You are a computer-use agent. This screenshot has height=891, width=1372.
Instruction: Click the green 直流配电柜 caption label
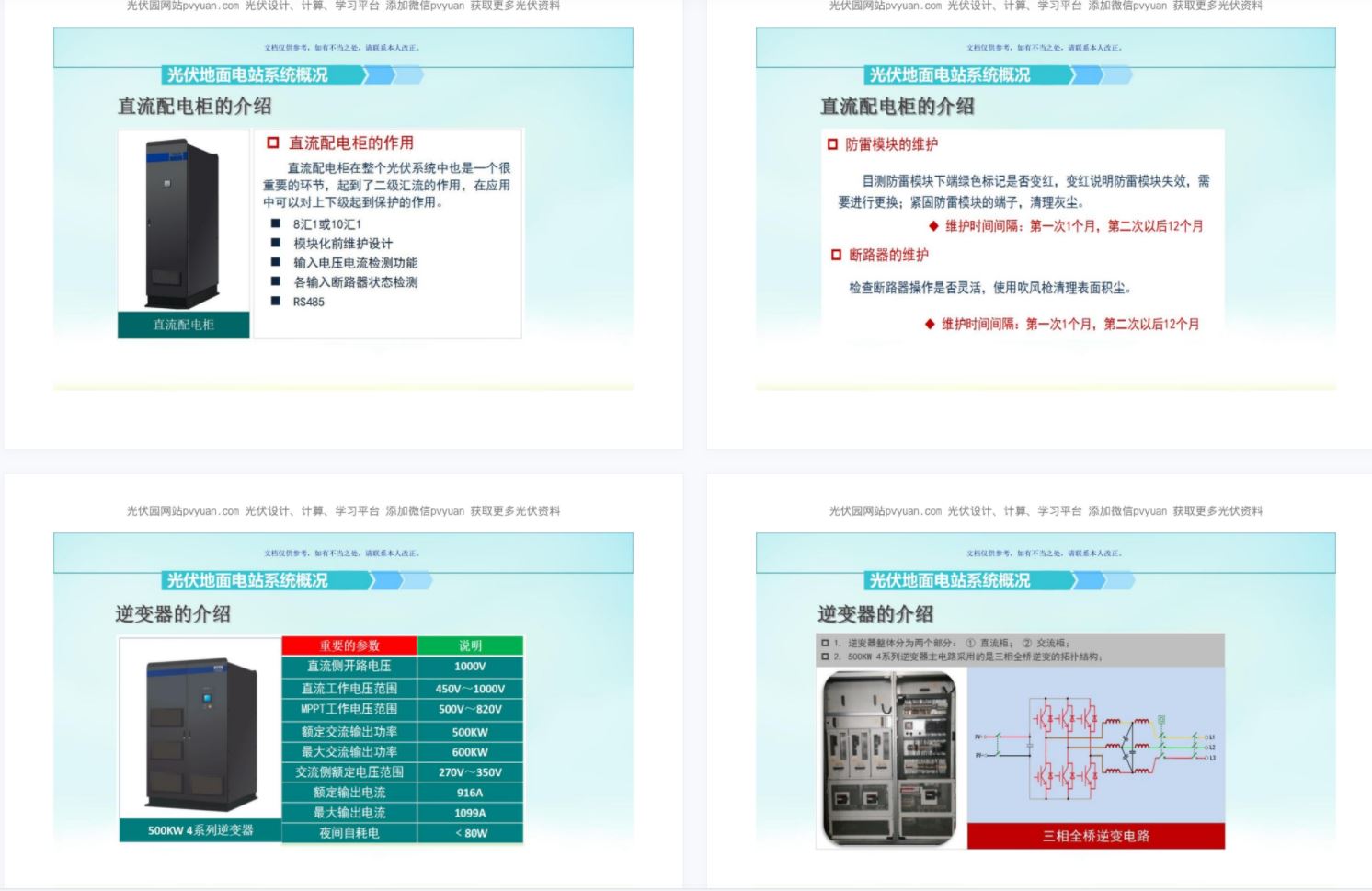click(x=183, y=325)
